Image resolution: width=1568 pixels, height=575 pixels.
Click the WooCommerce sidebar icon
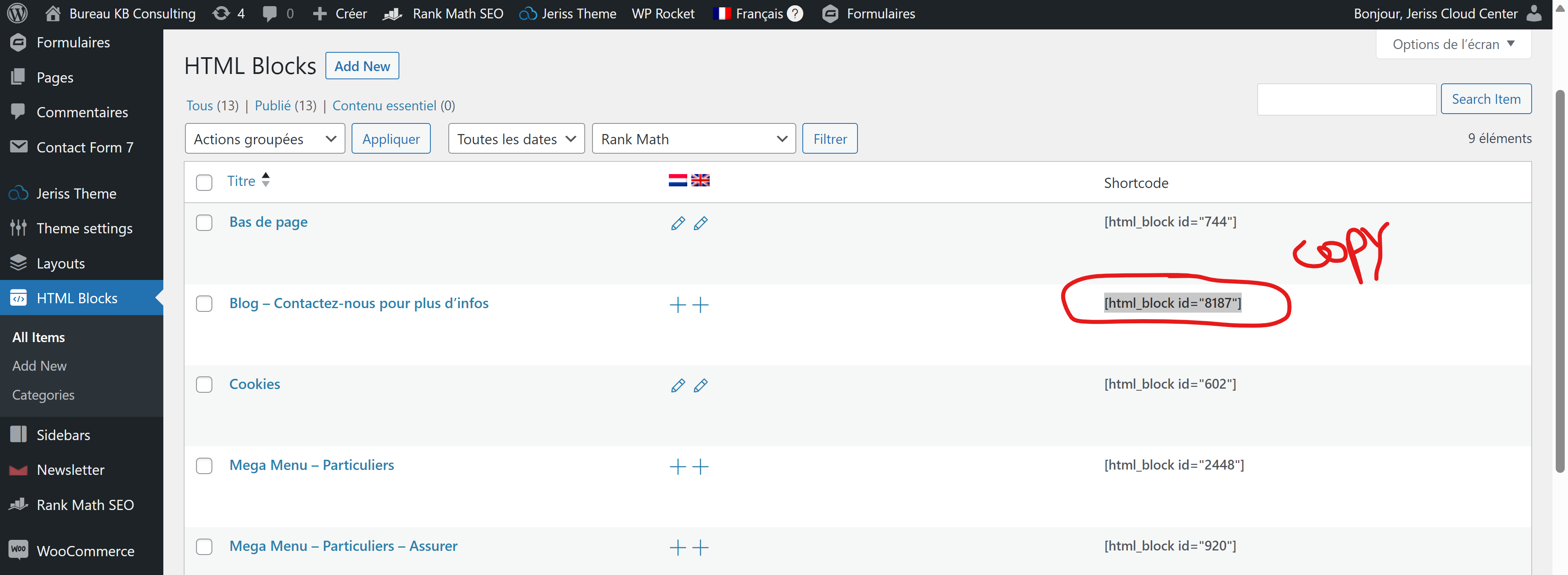coord(18,550)
